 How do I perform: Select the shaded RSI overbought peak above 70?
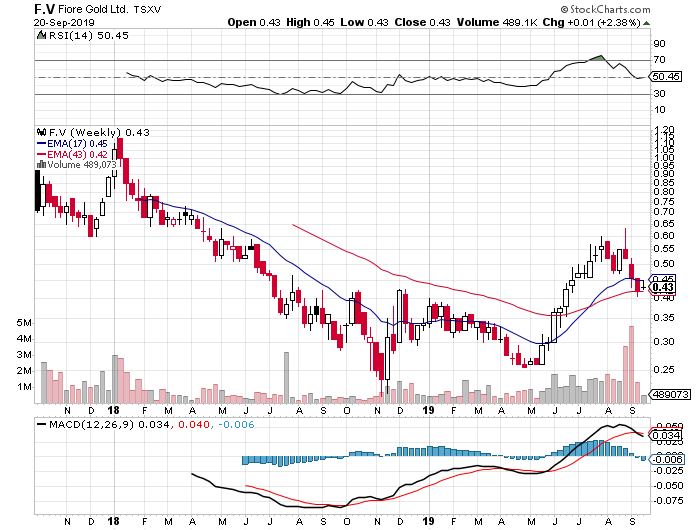597,59
